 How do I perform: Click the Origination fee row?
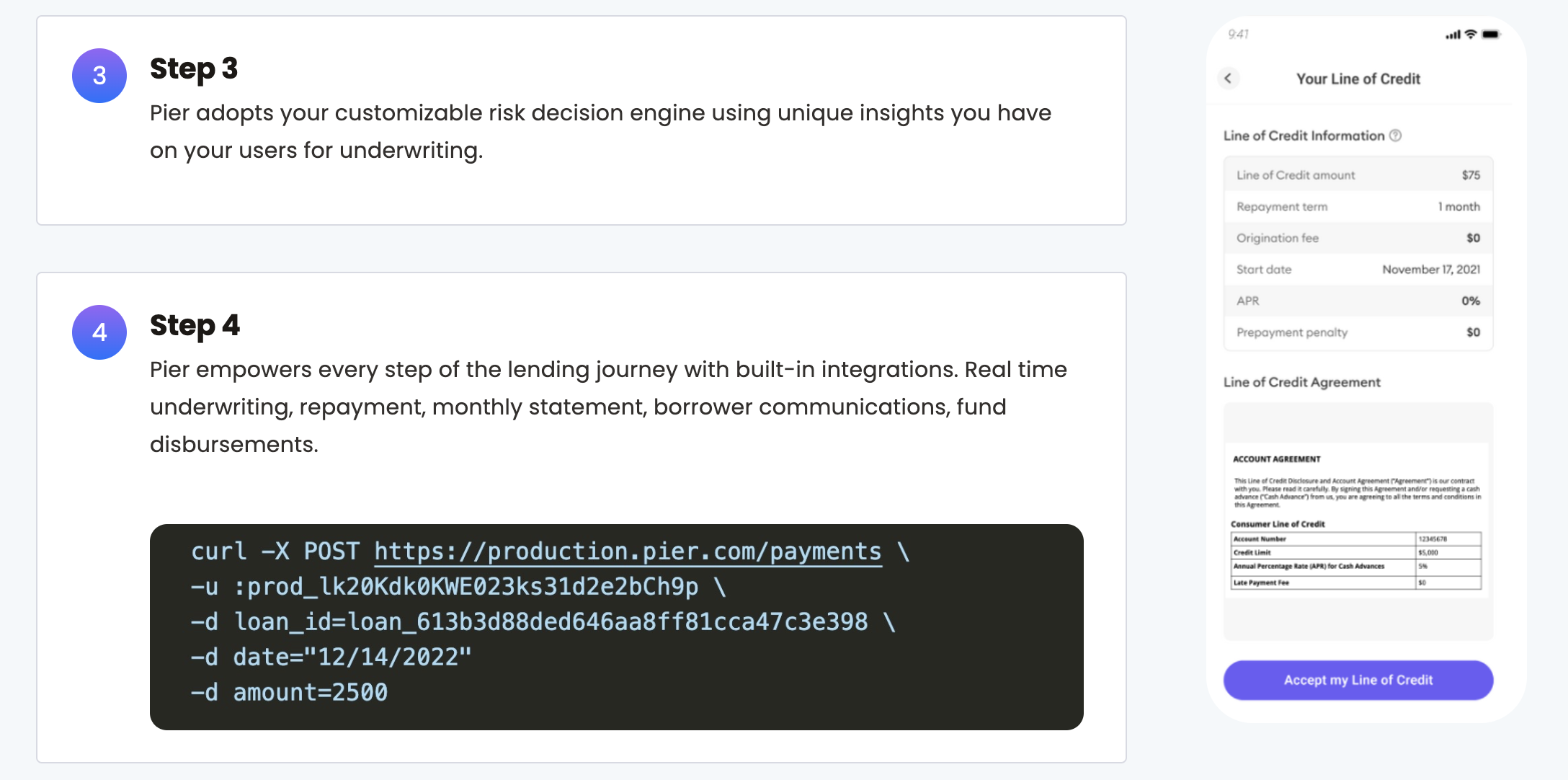pyautogui.click(x=1358, y=238)
